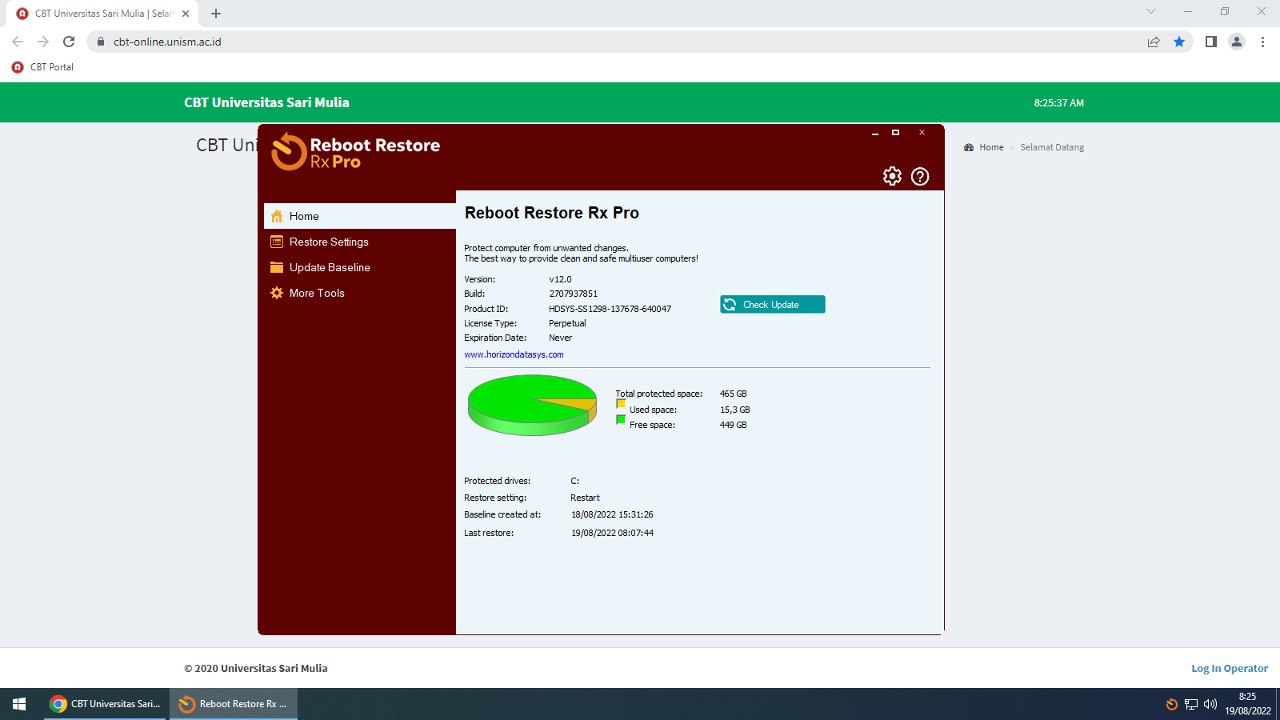The width and height of the screenshot is (1280, 720).
Task: Click the green free space swatch
Action: pos(621,420)
